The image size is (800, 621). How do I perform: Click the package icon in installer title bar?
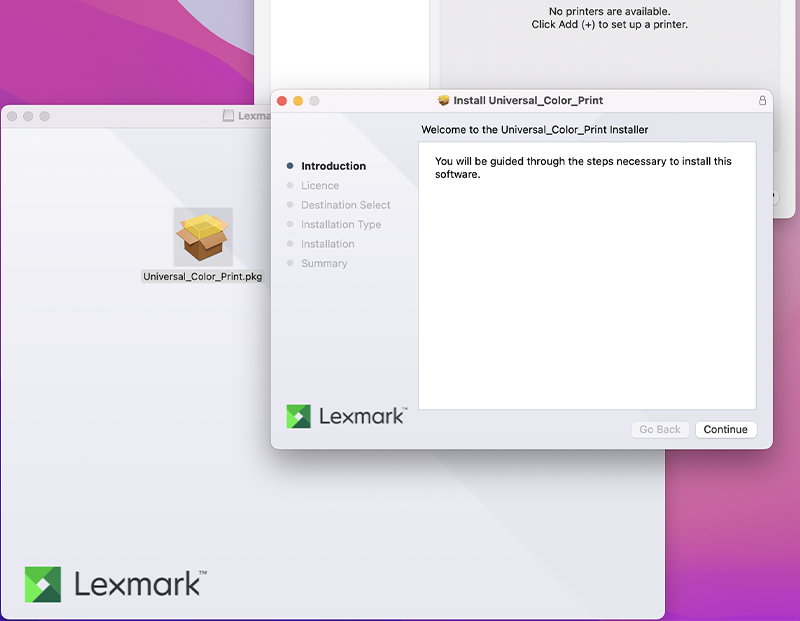(x=443, y=101)
